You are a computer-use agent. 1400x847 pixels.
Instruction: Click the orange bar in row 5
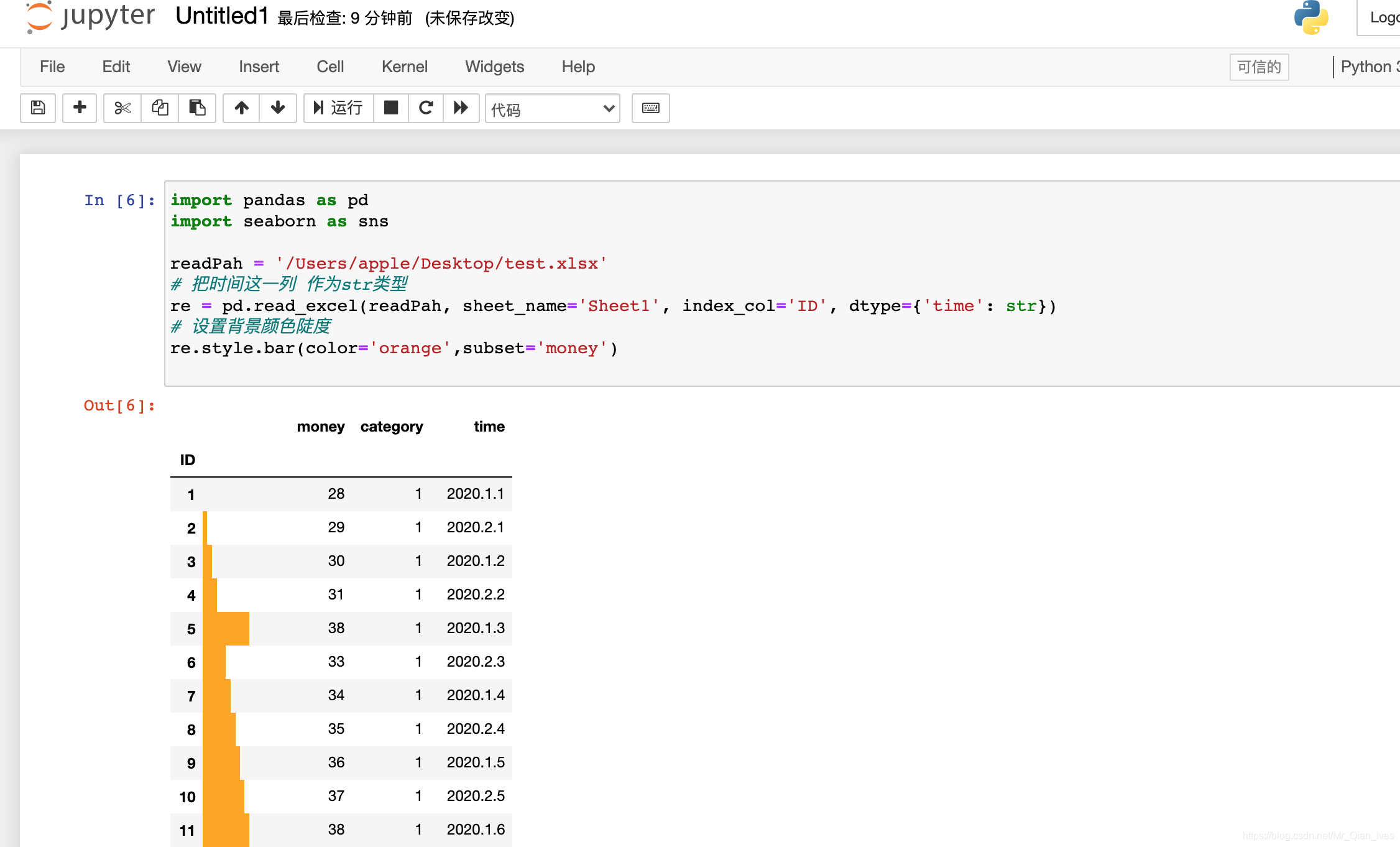tap(226, 628)
